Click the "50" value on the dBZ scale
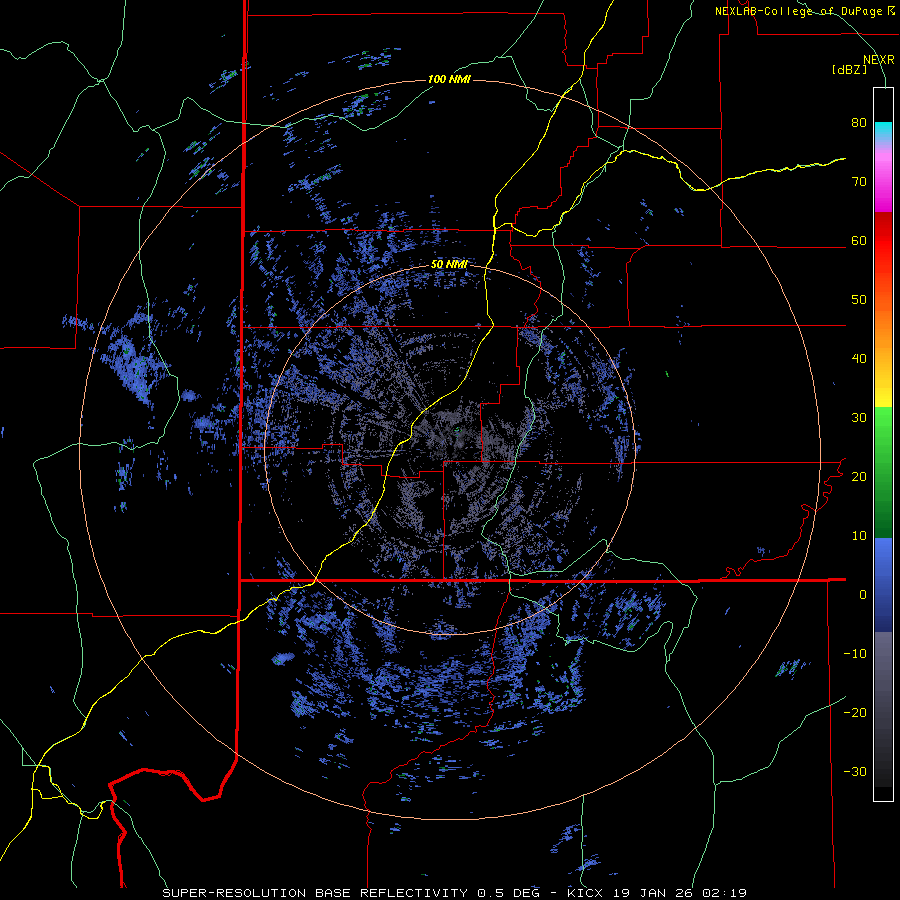 tap(859, 300)
